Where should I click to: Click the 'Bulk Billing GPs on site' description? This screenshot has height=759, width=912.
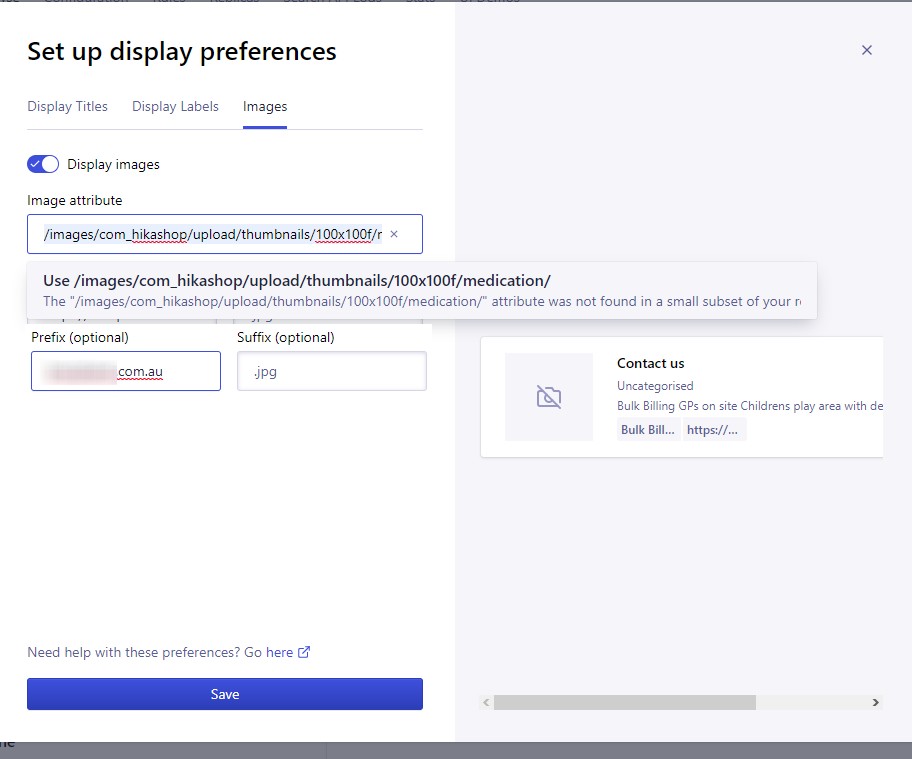click(750, 405)
